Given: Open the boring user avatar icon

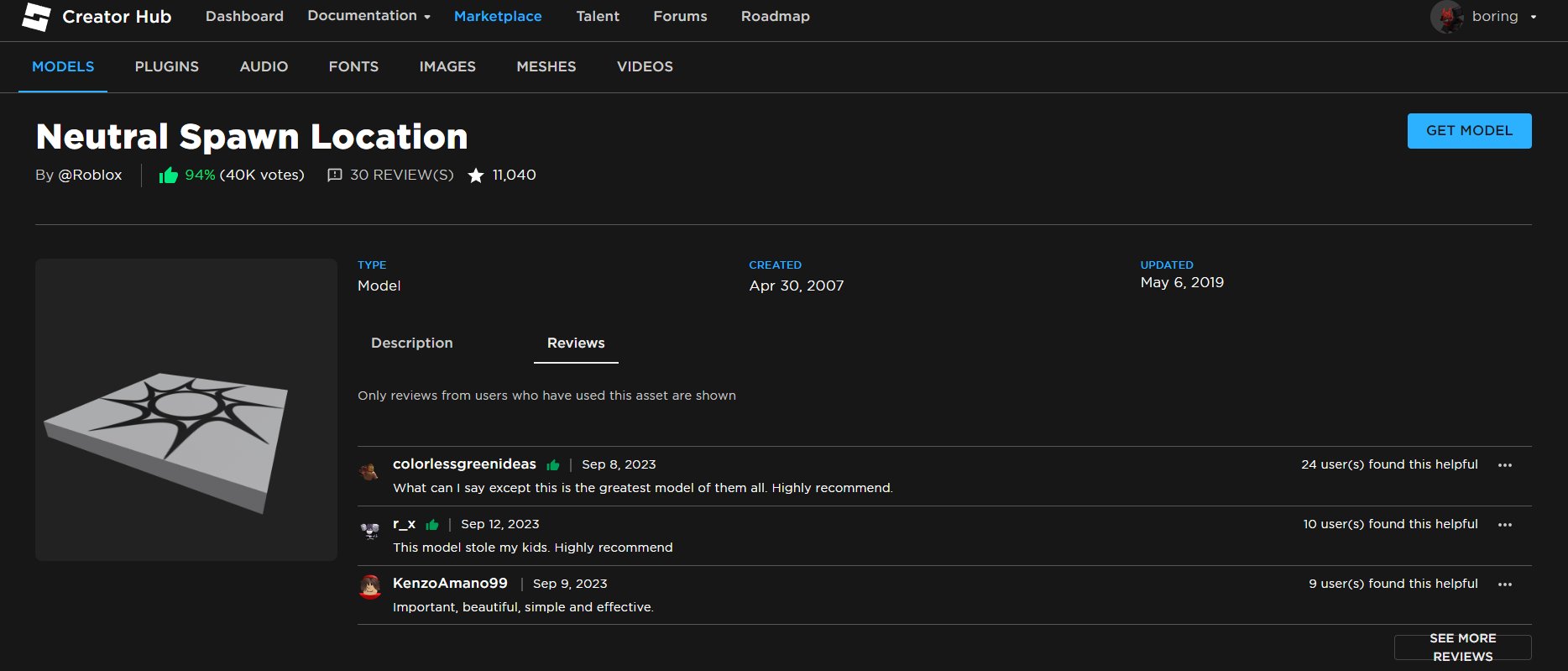Looking at the screenshot, I should pos(1446,17).
